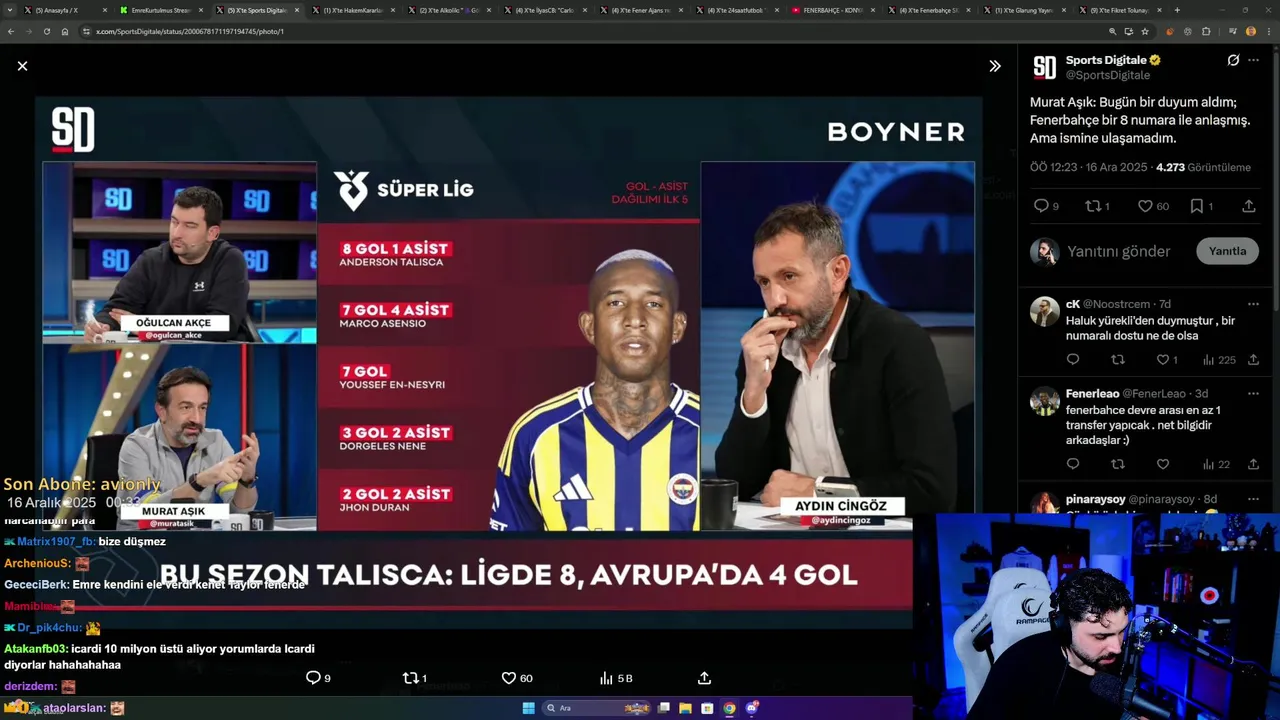Open more options on cK's reply
Screen dimensions: 1280x720
point(1253,304)
